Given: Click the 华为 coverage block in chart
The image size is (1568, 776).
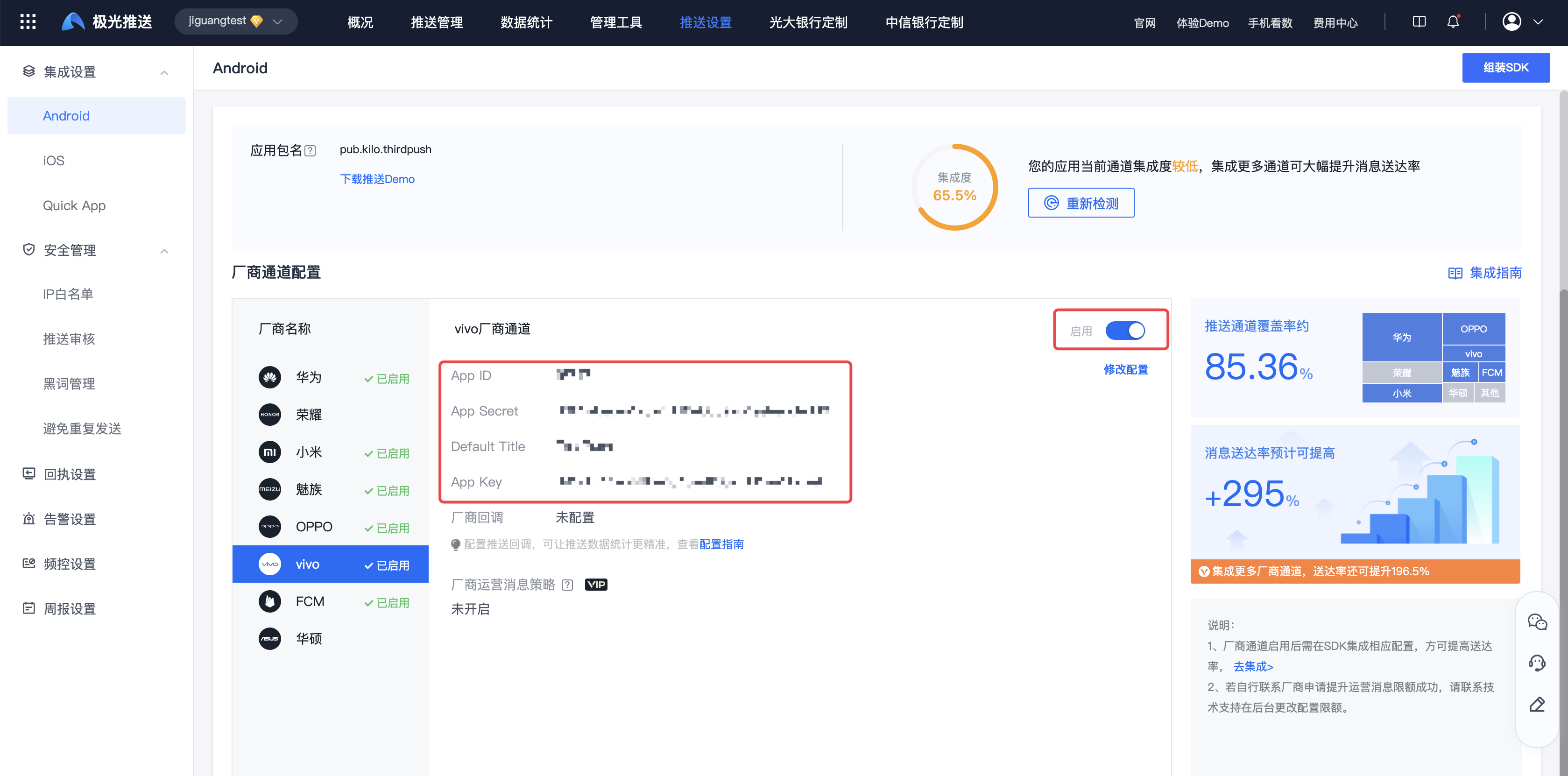Looking at the screenshot, I should [1401, 337].
